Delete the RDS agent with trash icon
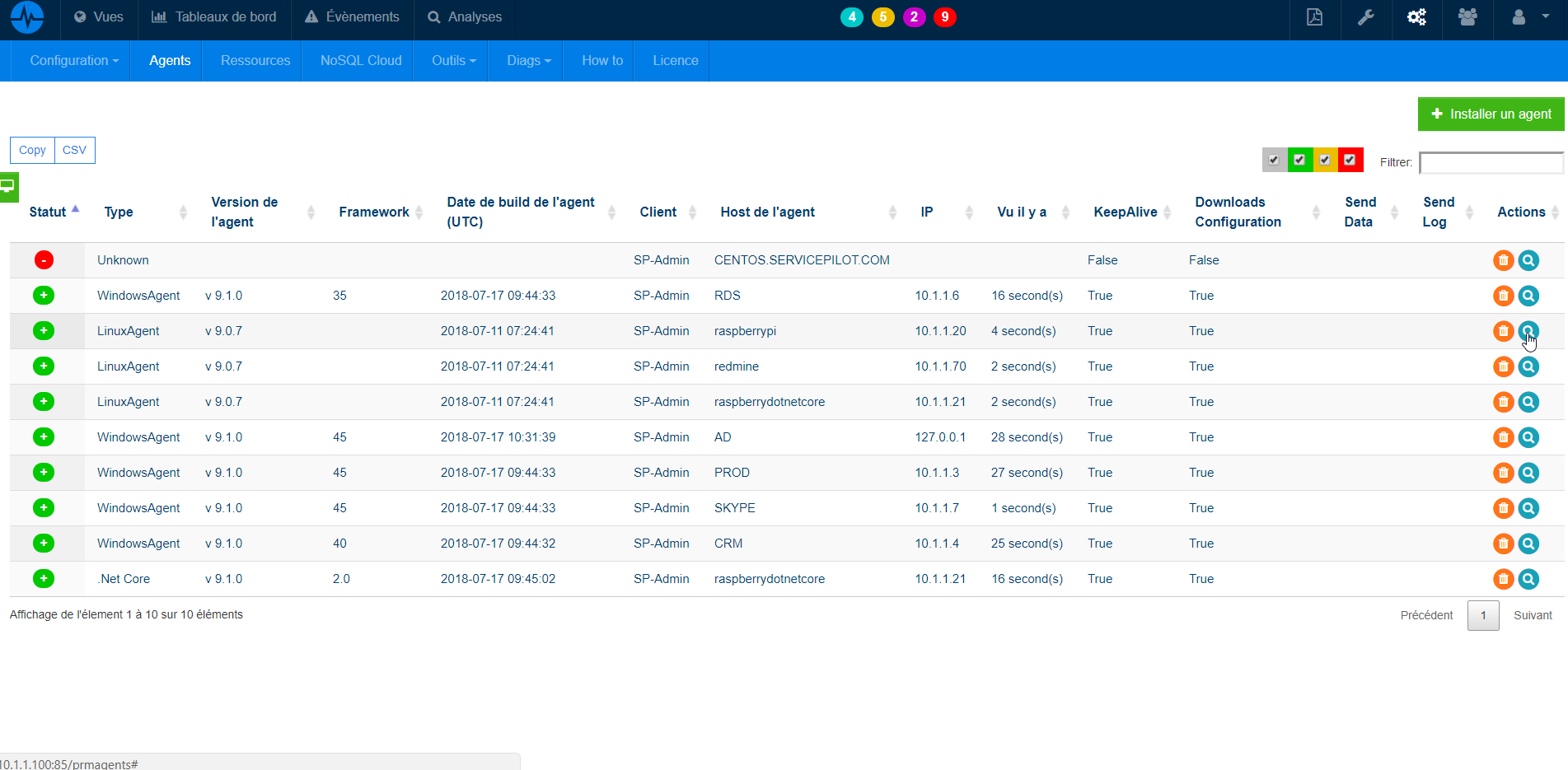 click(1503, 295)
